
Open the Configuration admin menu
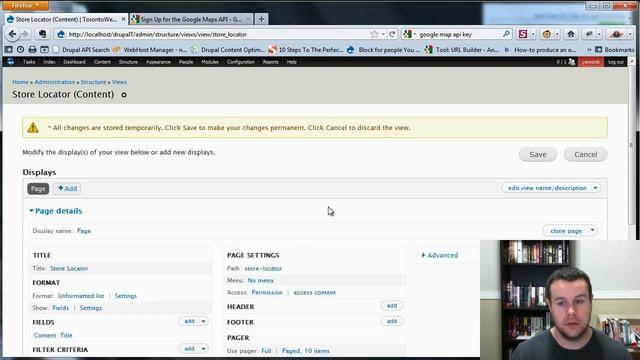[240, 62]
